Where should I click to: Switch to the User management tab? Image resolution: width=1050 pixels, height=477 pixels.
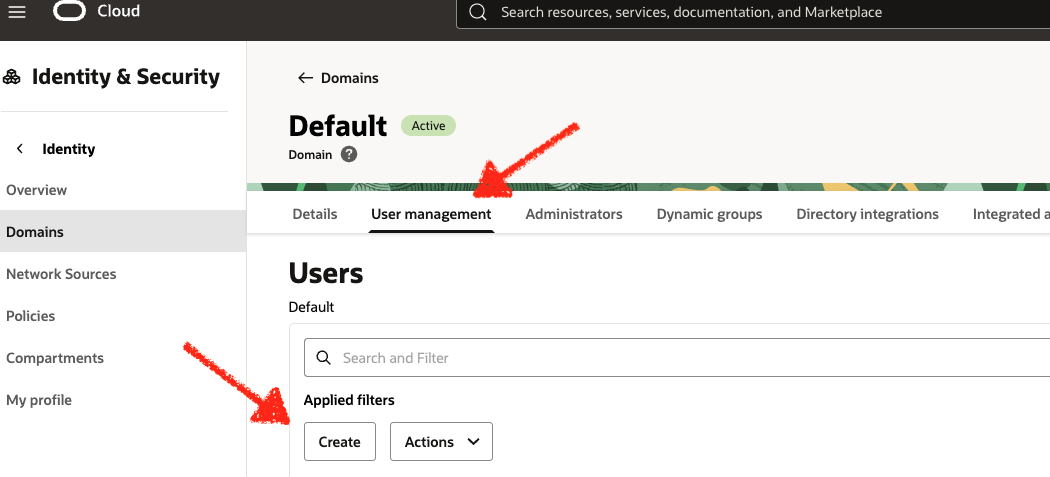coord(431,214)
